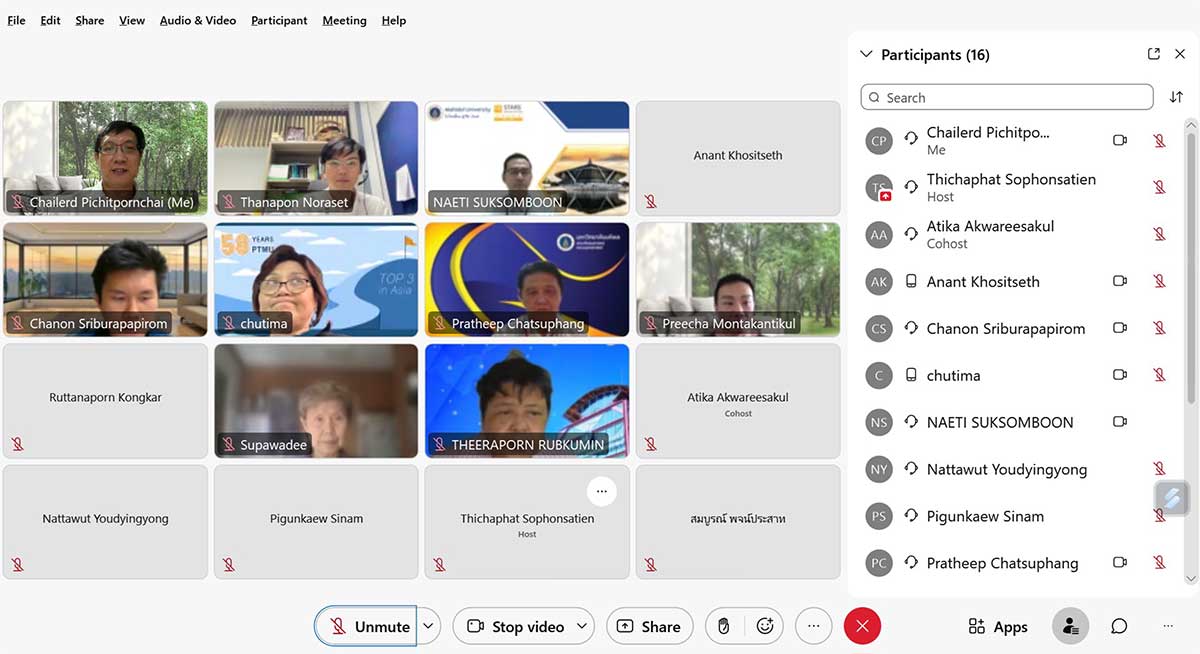Image resolution: width=1200 pixels, height=654 pixels.
Task: Open the Apps button
Action: tap(998, 626)
